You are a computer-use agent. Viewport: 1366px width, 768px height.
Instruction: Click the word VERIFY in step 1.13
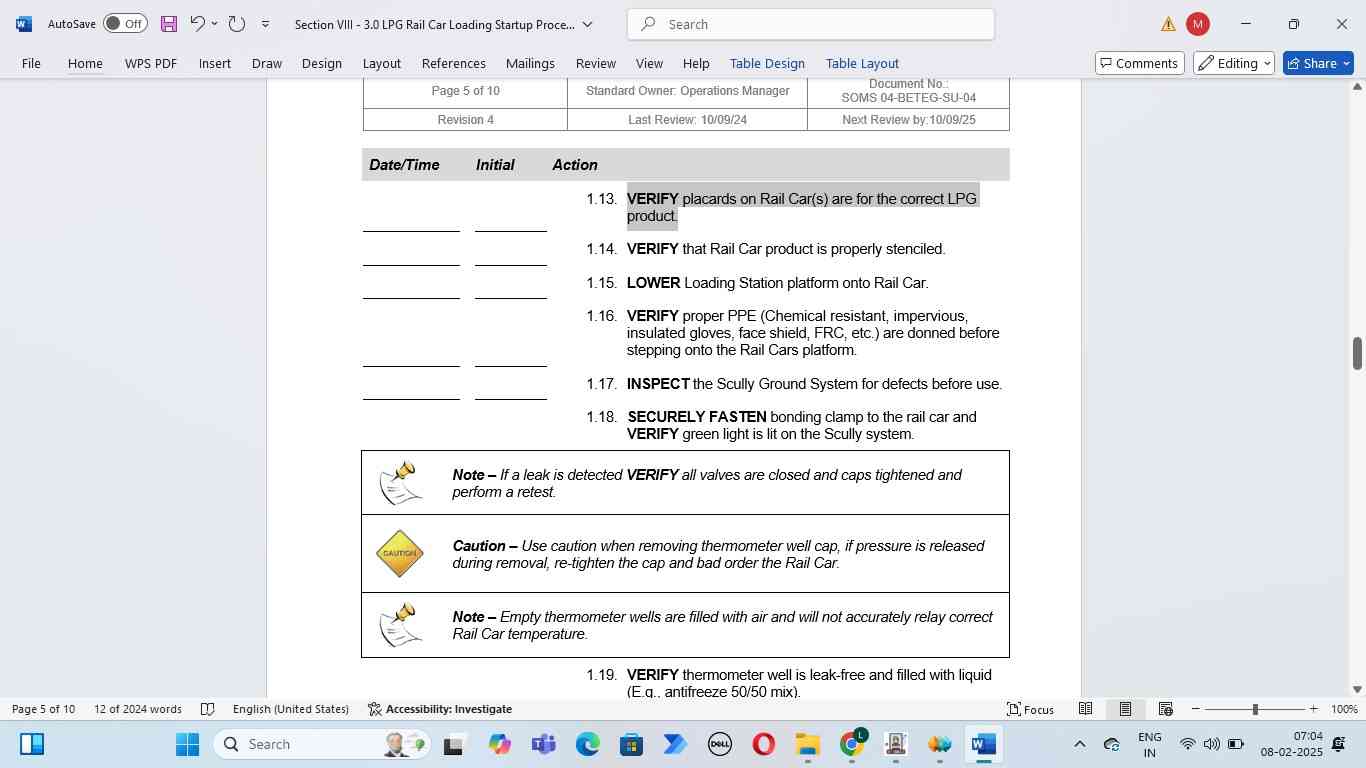652,199
